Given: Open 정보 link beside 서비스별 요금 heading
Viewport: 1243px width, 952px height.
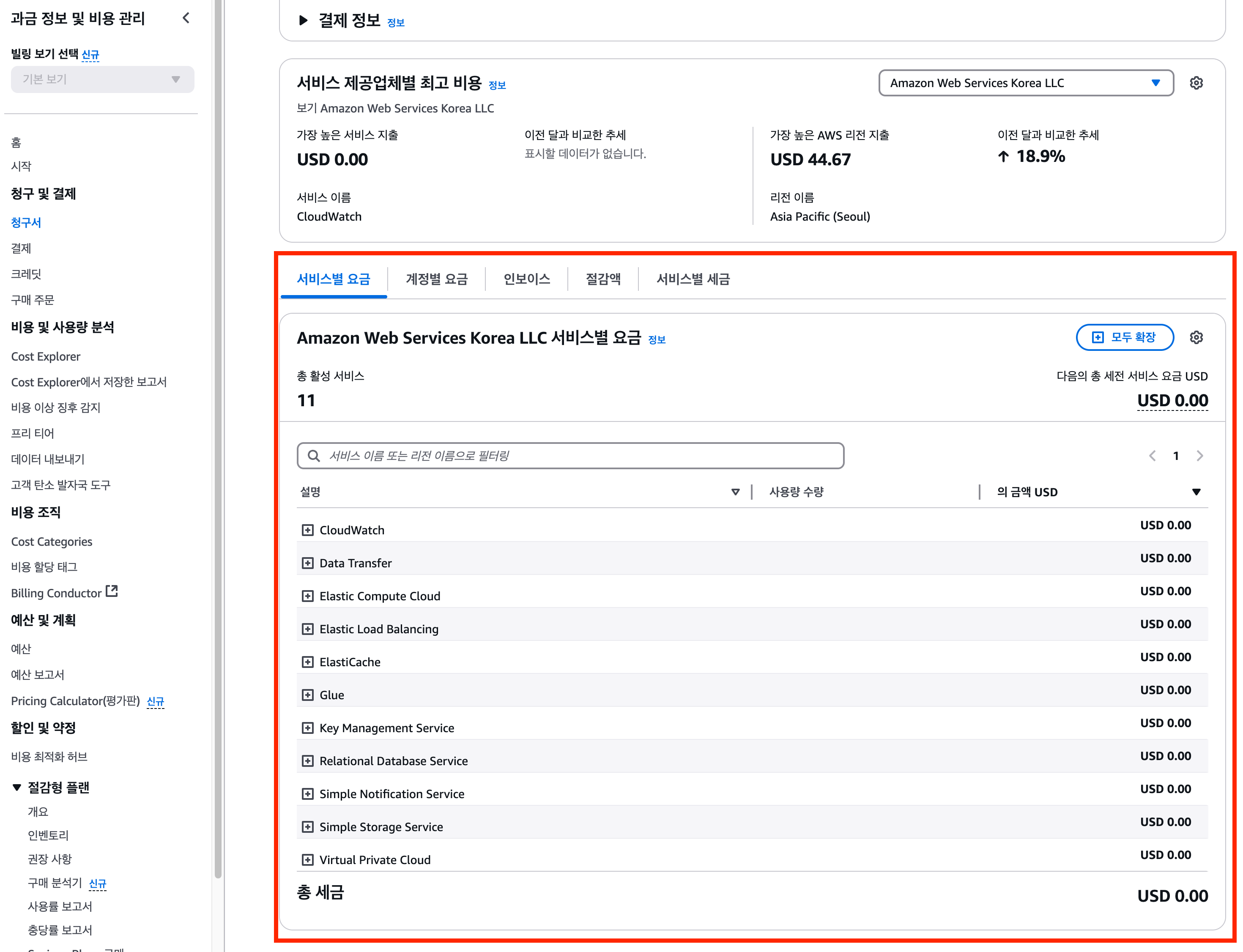Looking at the screenshot, I should (x=656, y=339).
